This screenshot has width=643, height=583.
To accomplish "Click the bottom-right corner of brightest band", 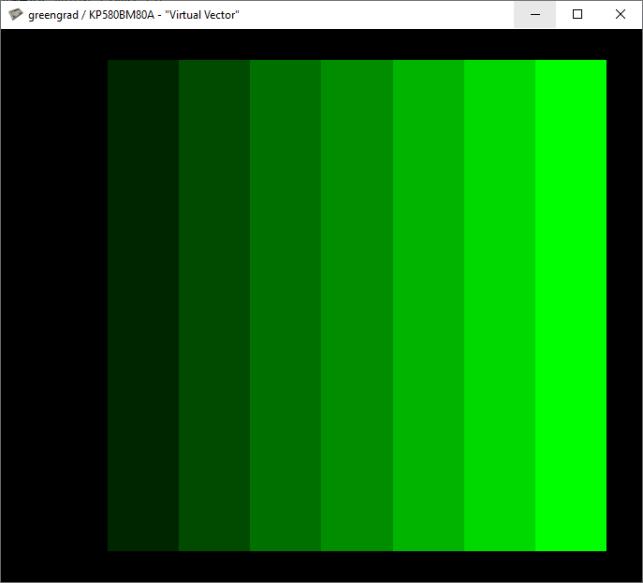I will click(x=603, y=547).
